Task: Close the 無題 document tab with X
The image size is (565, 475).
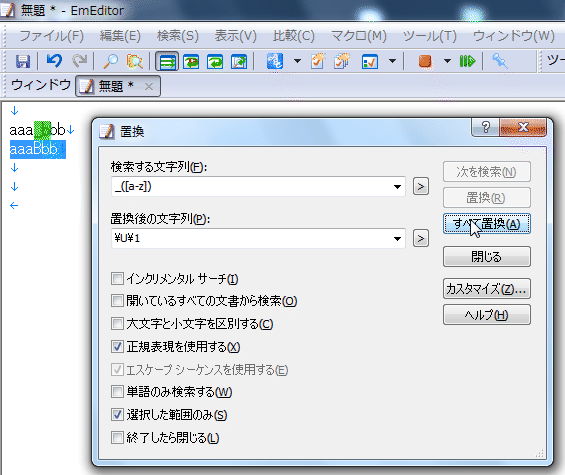Action: [x=149, y=86]
